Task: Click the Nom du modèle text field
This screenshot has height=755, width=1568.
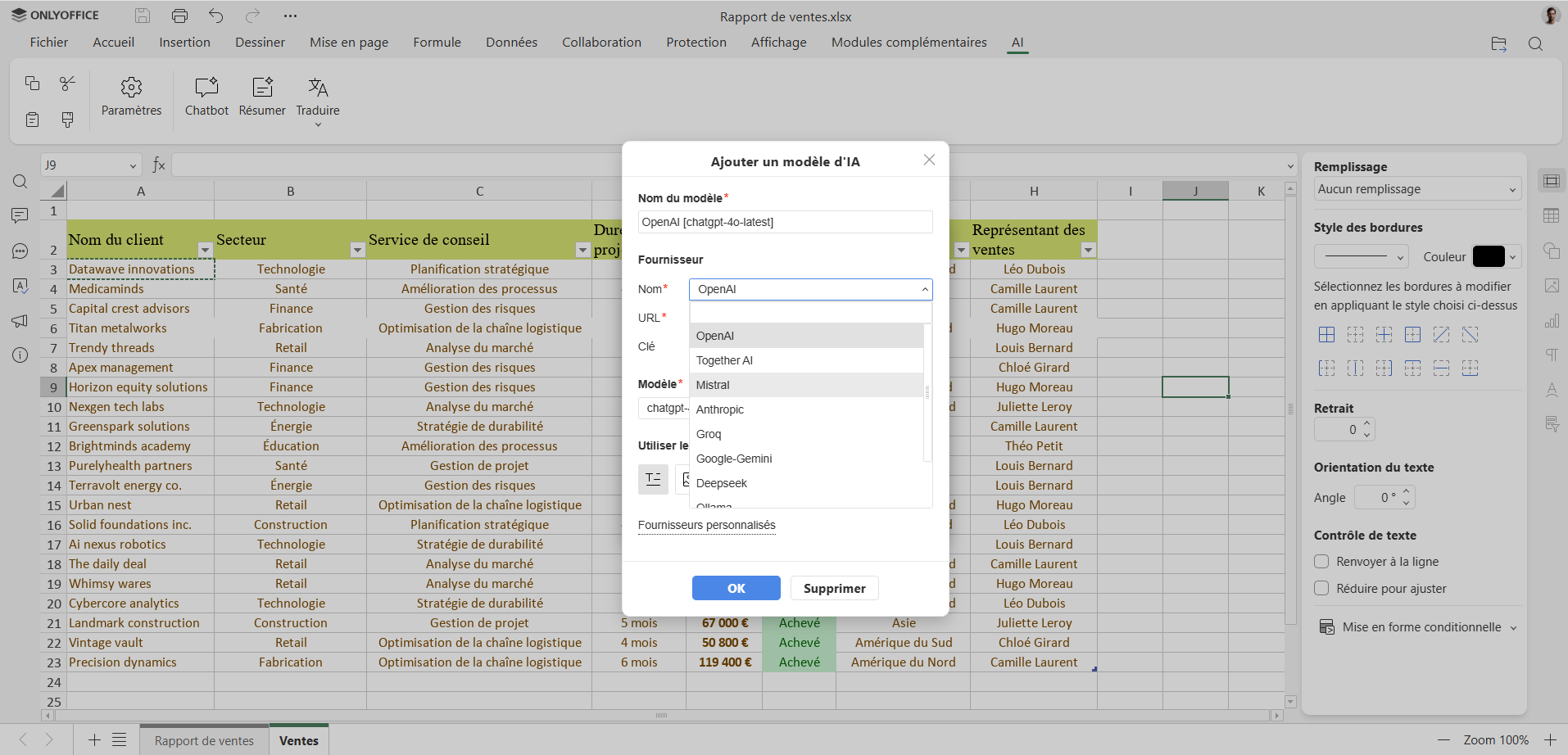Action: coord(785,222)
